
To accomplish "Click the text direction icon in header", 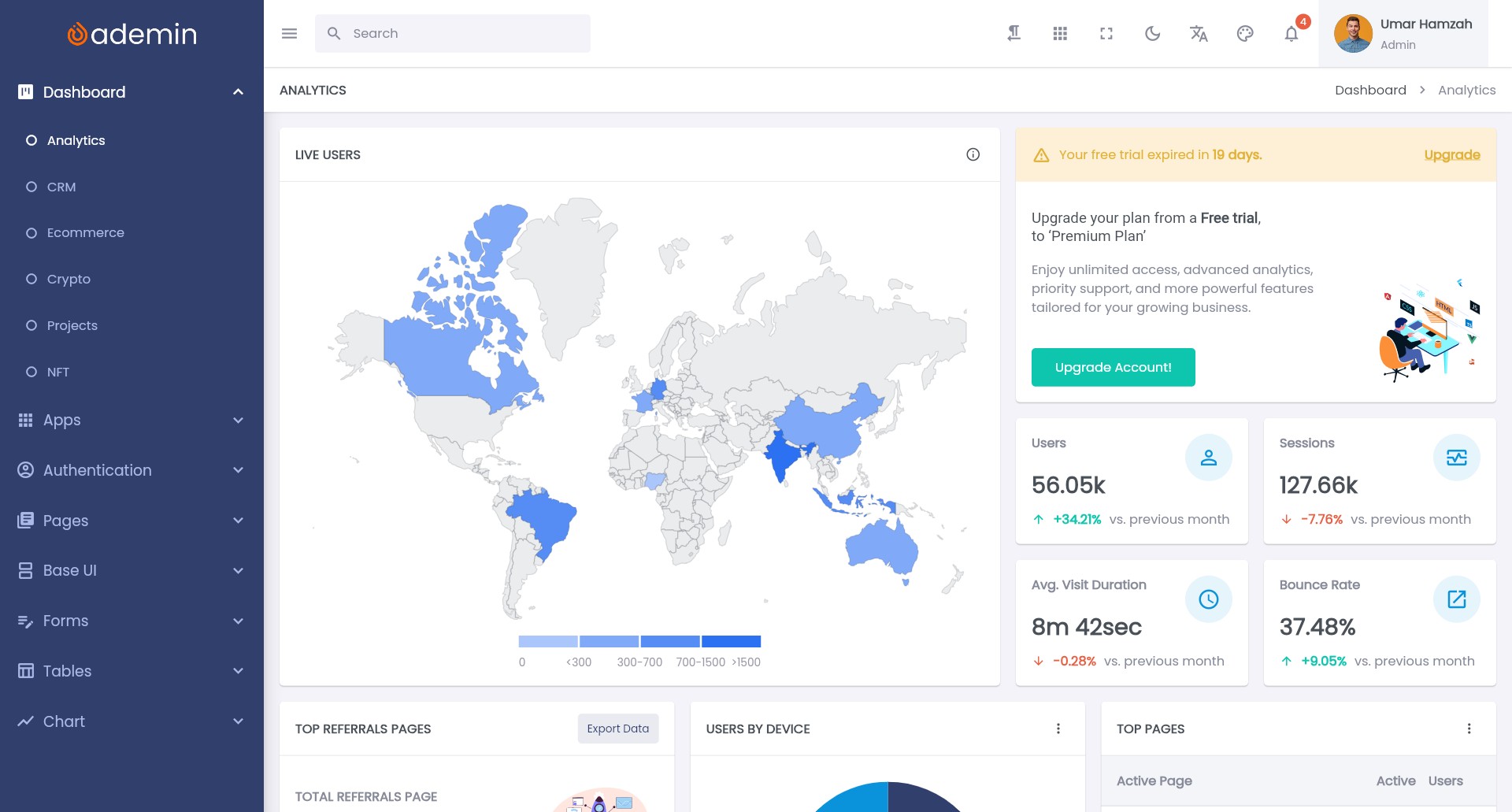I will click(1014, 34).
